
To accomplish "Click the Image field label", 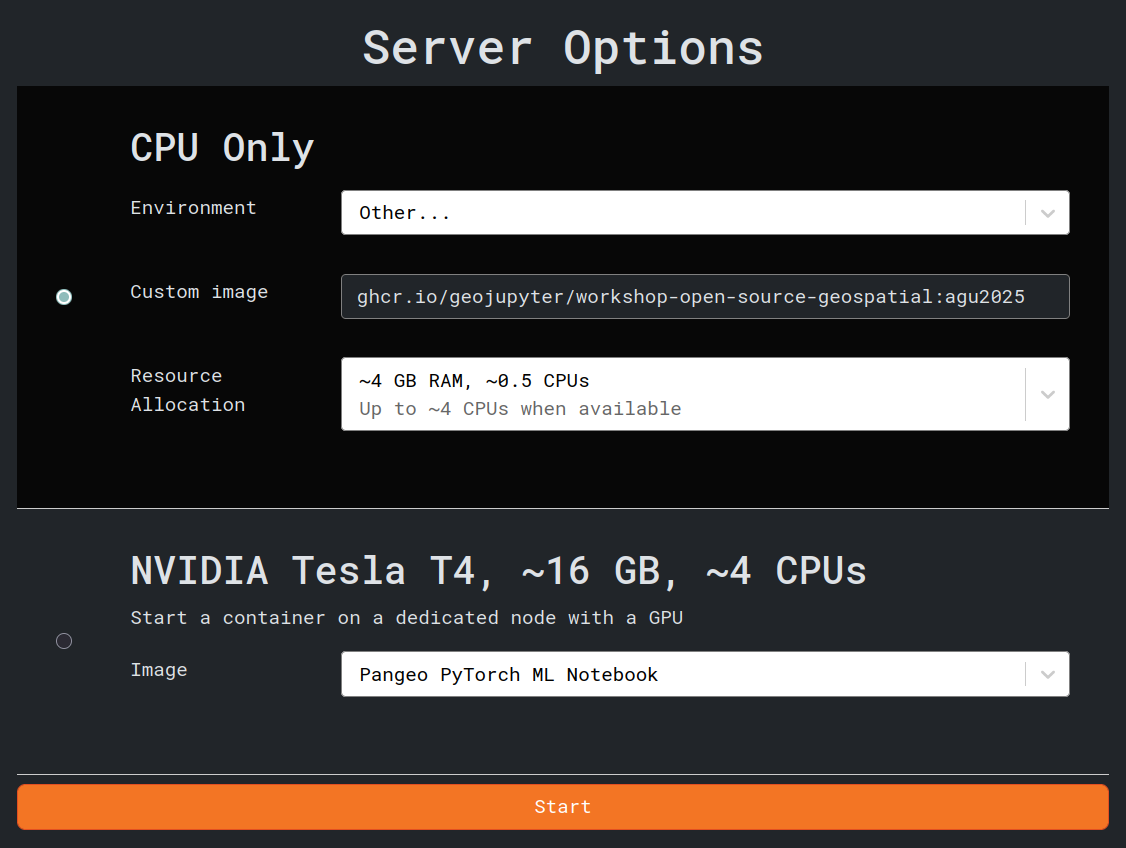I will (x=158, y=670).
